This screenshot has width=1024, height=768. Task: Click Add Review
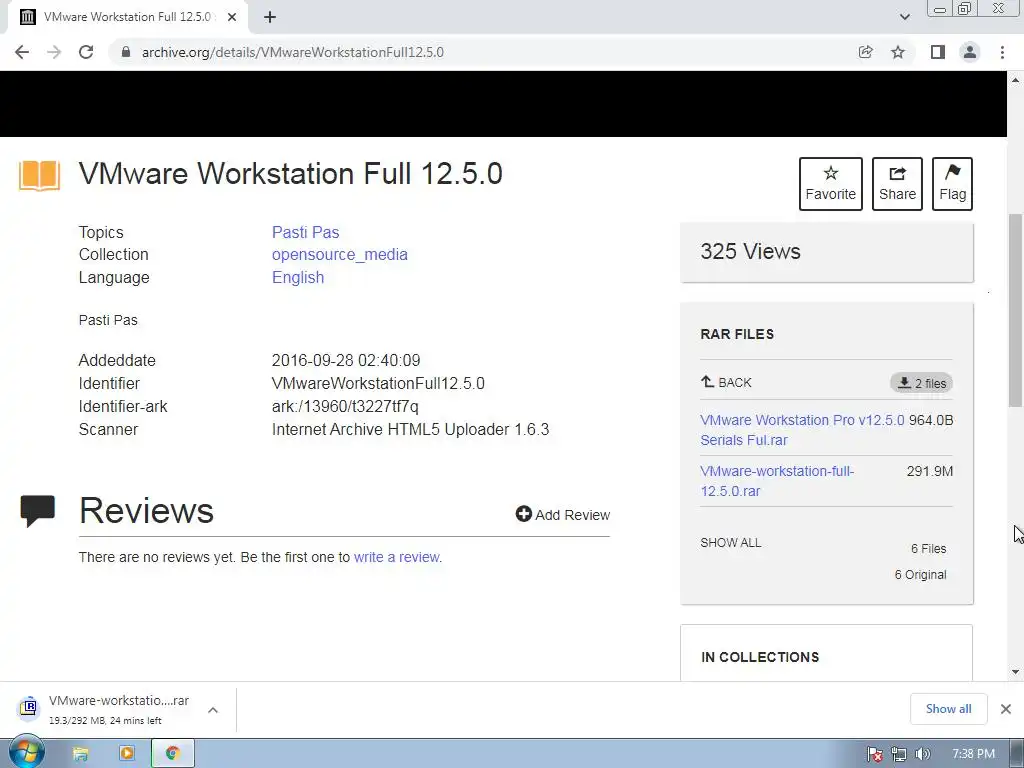563,515
